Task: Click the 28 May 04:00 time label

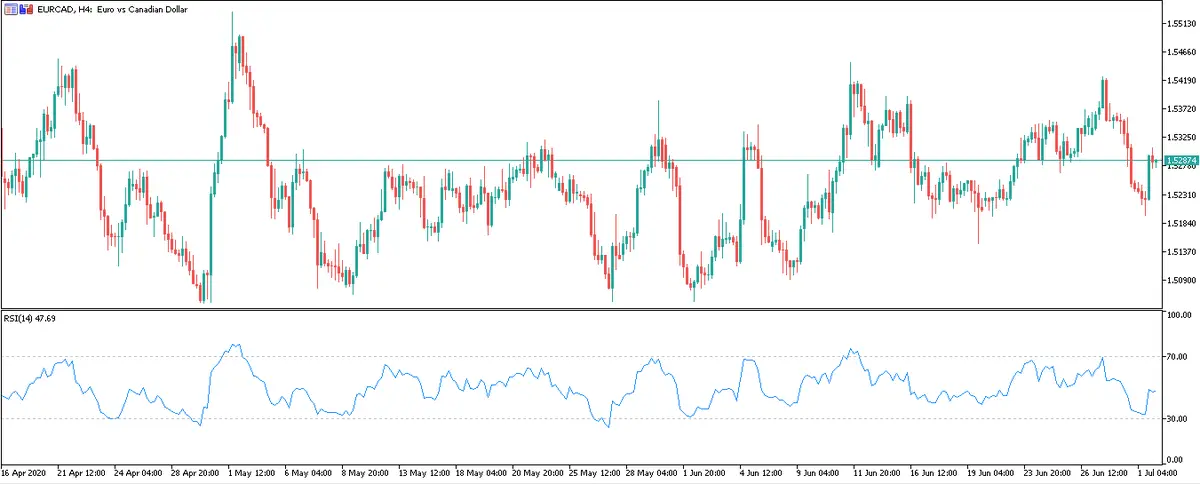Action: click(652, 471)
